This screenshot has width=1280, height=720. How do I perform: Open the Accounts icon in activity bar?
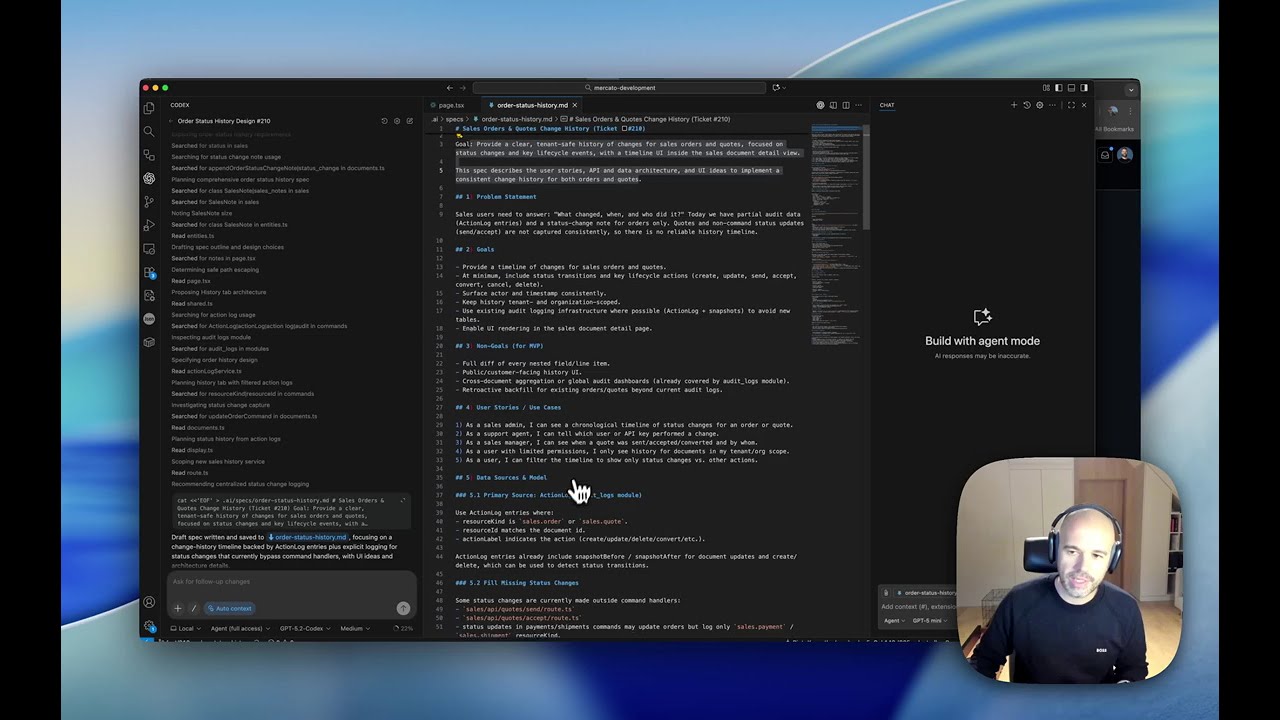(x=149, y=602)
